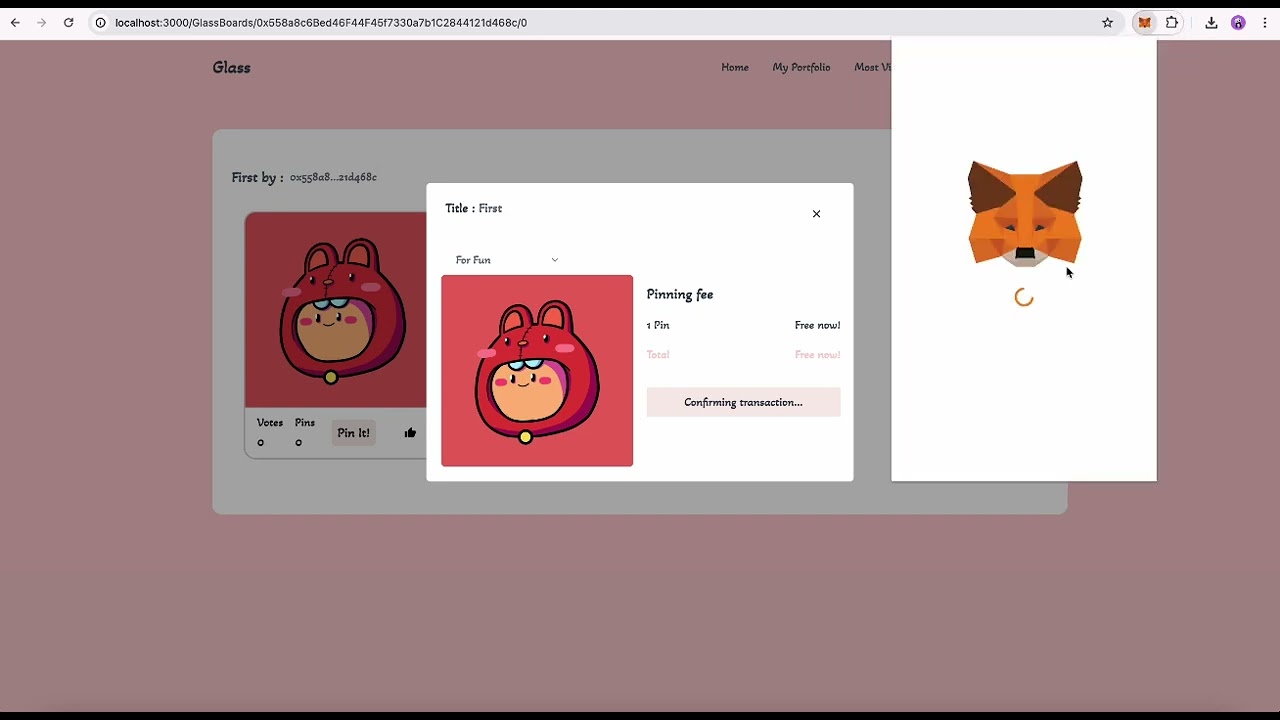Viewport: 1280px width, 720px height.
Task: Go forward in browser history
Action: [x=41, y=22]
